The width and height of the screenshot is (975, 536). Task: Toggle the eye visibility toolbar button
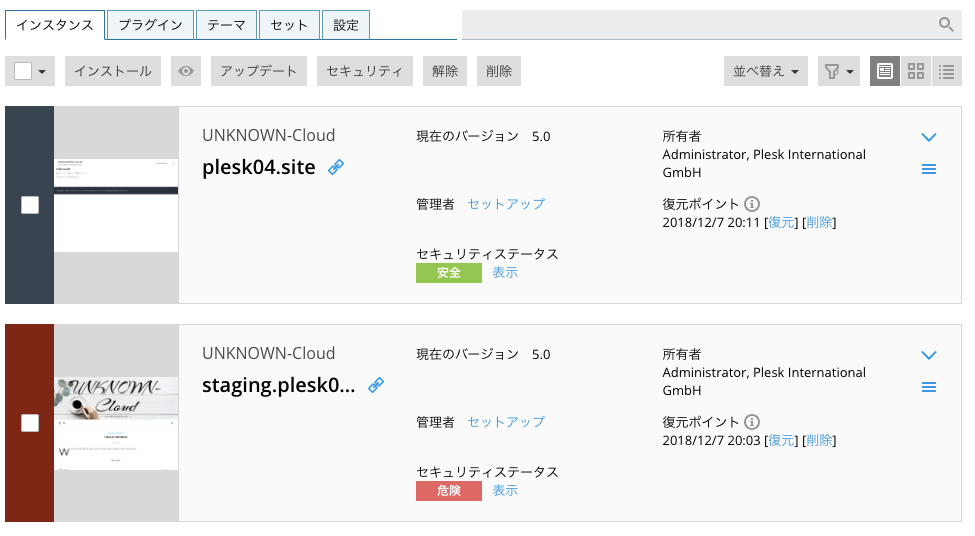click(x=186, y=71)
